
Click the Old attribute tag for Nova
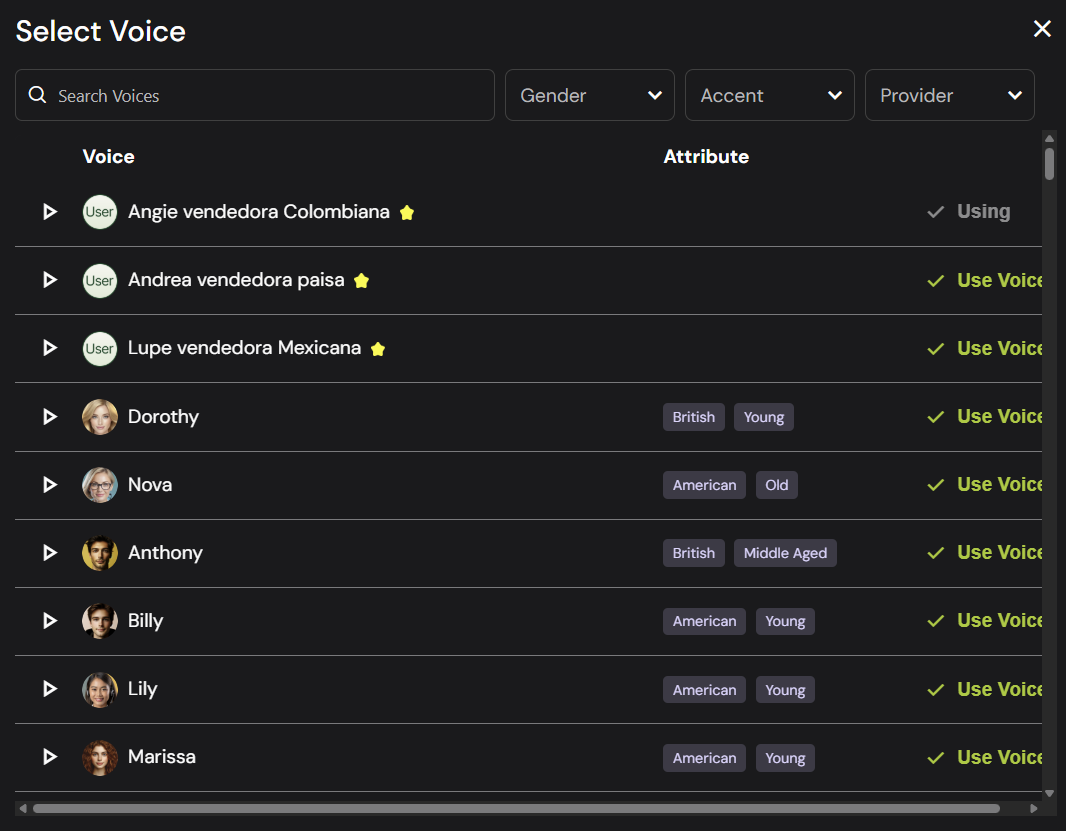[777, 485]
